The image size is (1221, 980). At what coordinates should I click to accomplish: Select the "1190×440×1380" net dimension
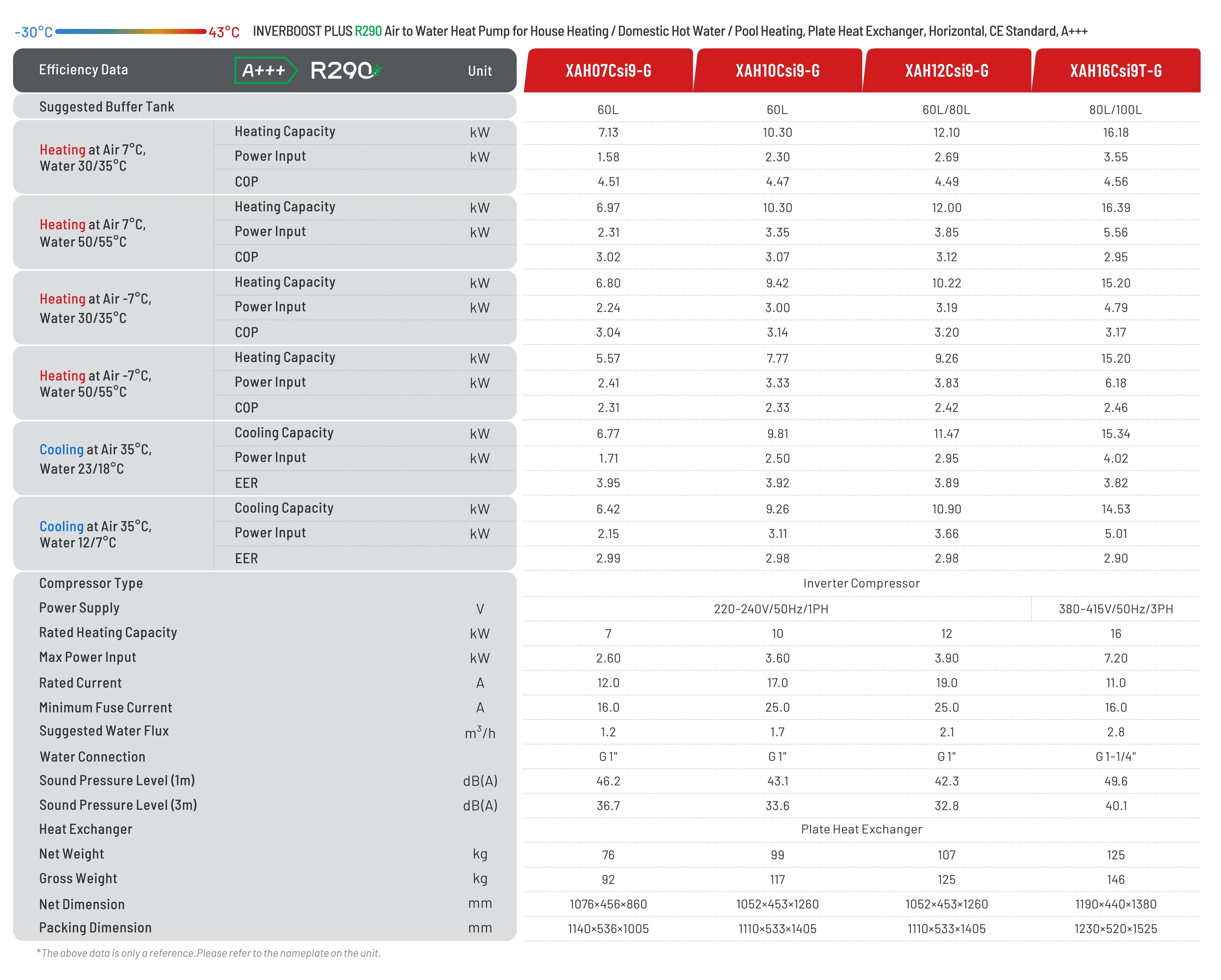pyautogui.click(x=1116, y=905)
